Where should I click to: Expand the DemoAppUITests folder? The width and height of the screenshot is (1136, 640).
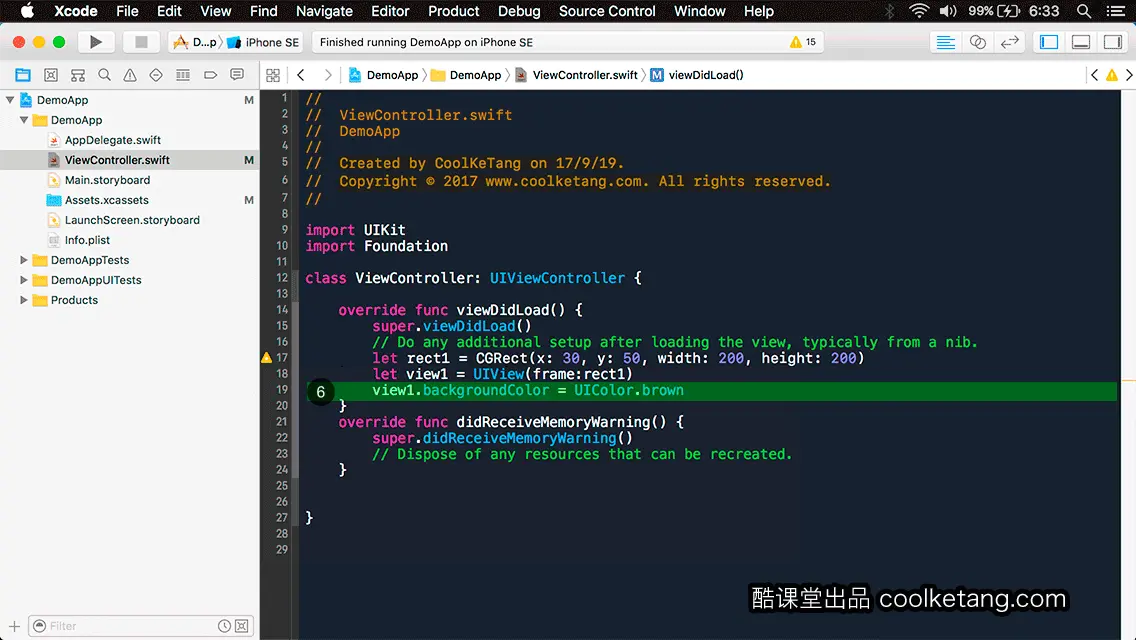24,280
